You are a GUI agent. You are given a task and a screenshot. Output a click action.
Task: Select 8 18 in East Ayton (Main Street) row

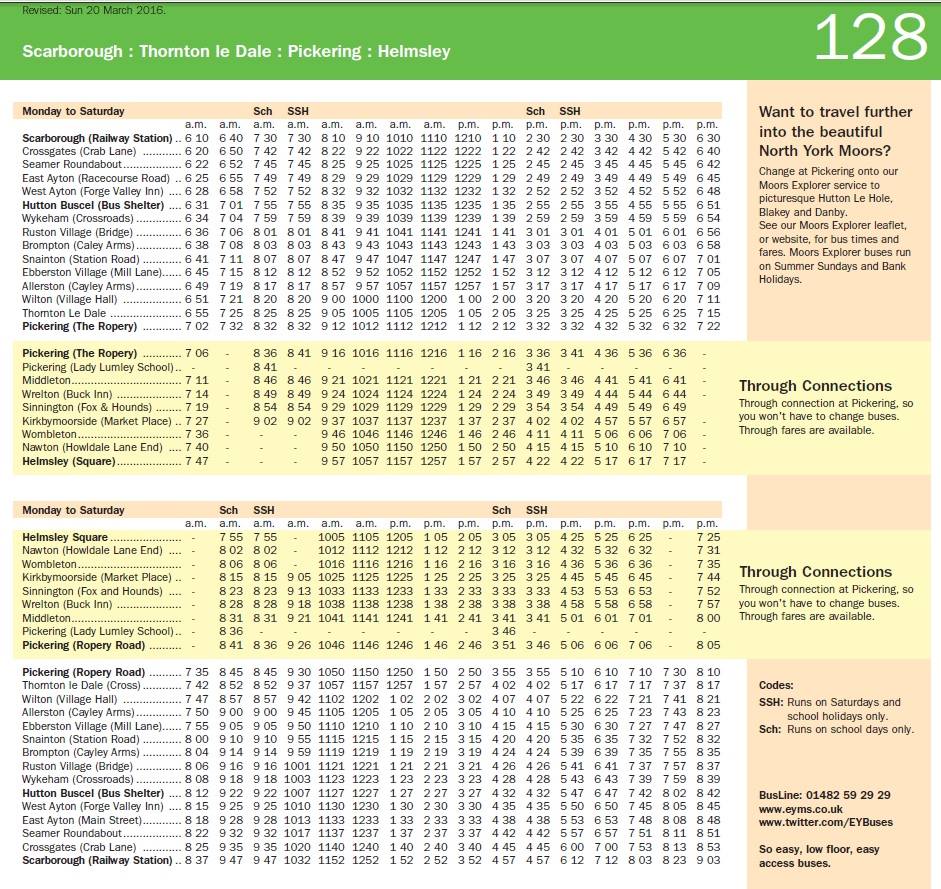(197, 820)
